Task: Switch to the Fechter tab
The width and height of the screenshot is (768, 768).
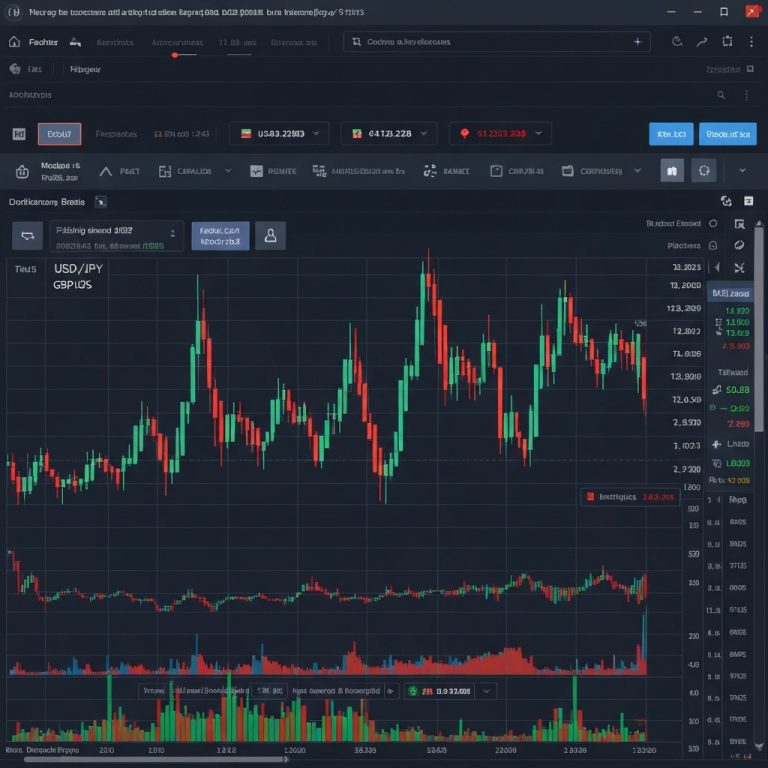Action: click(x=43, y=42)
